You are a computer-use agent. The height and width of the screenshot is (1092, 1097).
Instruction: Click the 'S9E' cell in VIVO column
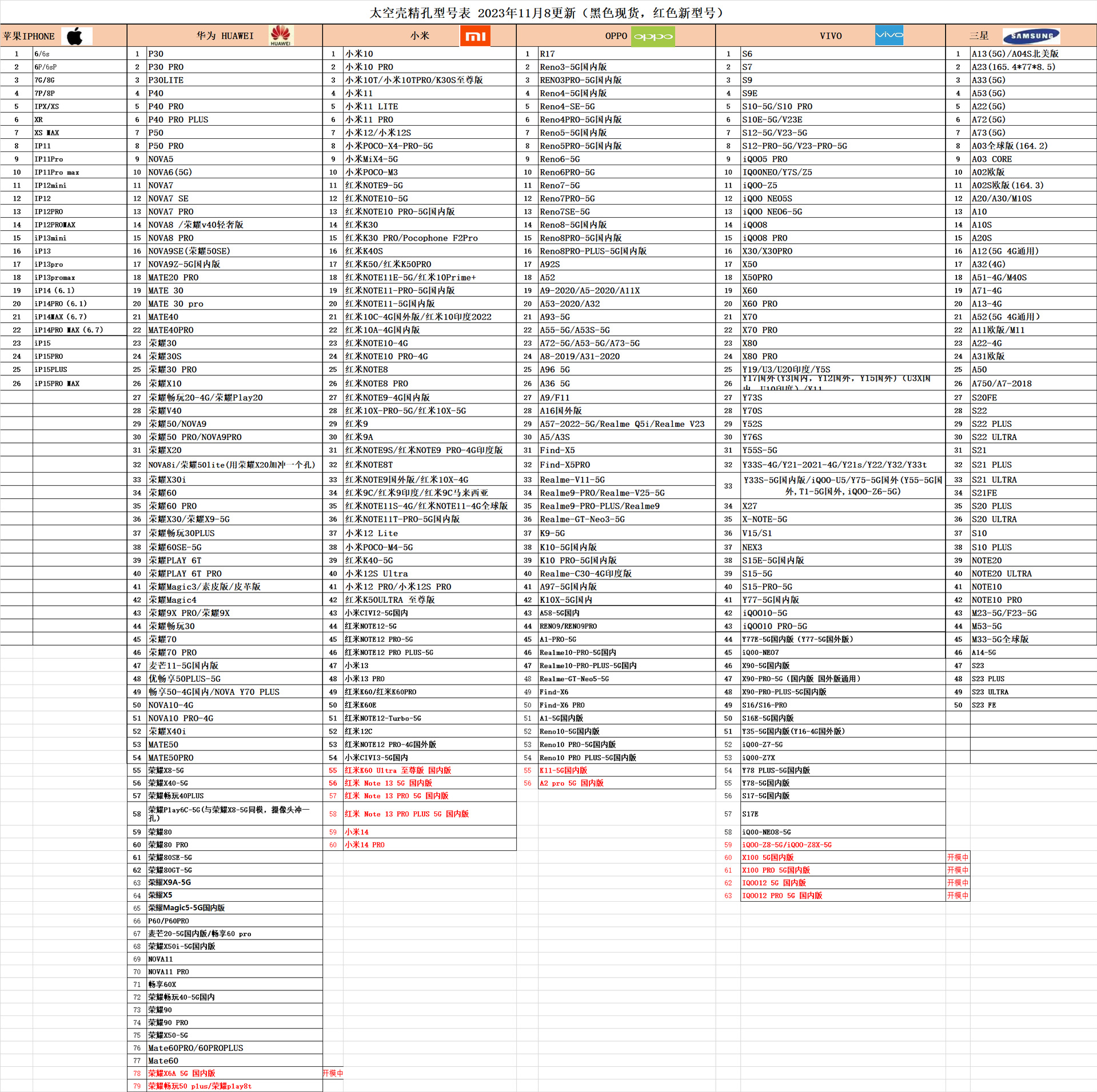tap(843, 93)
